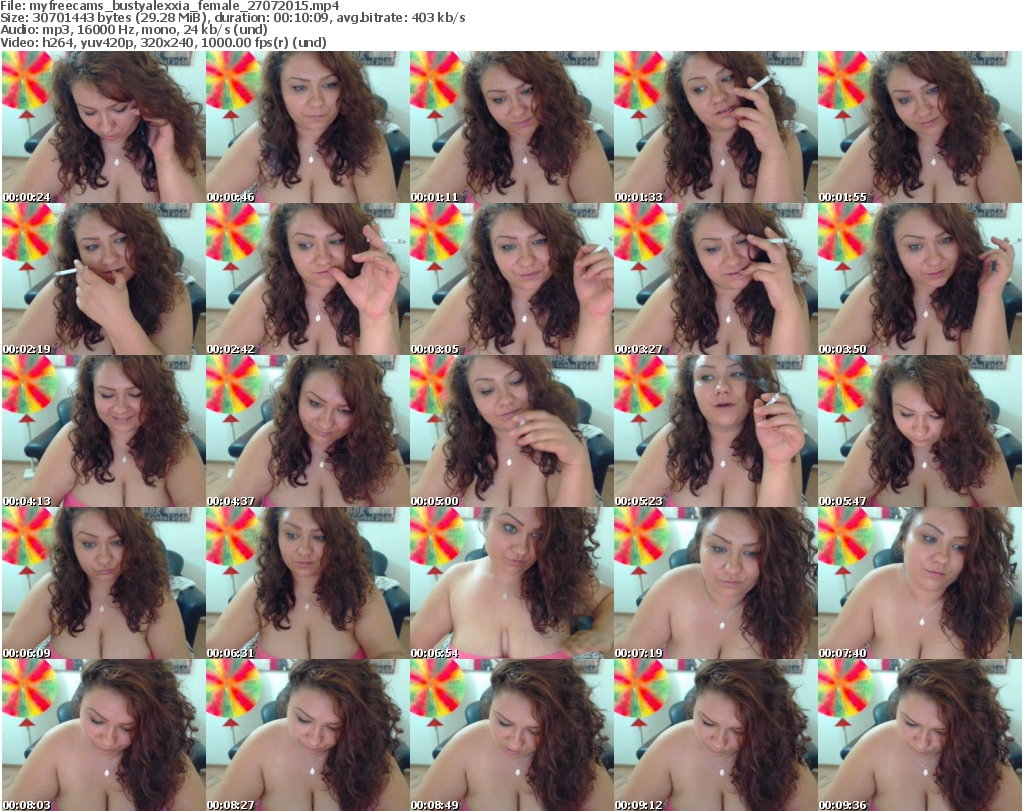The image size is (1024, 811).
Task: Select the frame timed 00:07:40
Action: (920, 583)
